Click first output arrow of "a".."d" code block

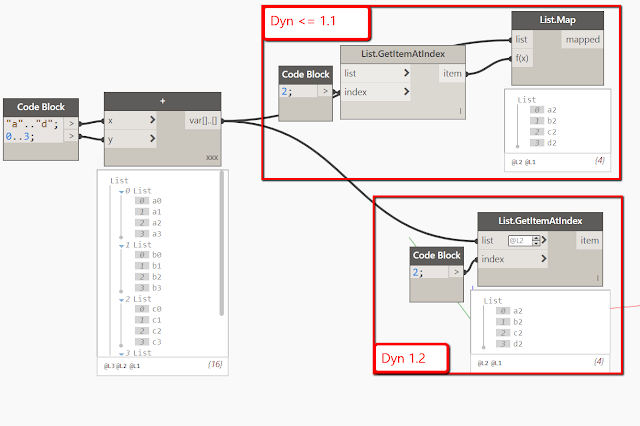(71, 123)
